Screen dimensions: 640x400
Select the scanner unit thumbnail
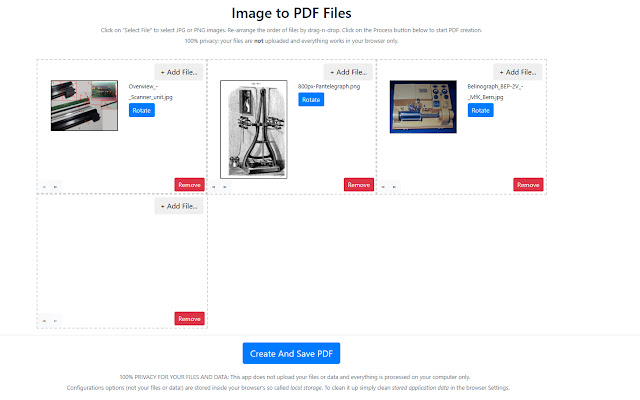[x=85, y=105]
